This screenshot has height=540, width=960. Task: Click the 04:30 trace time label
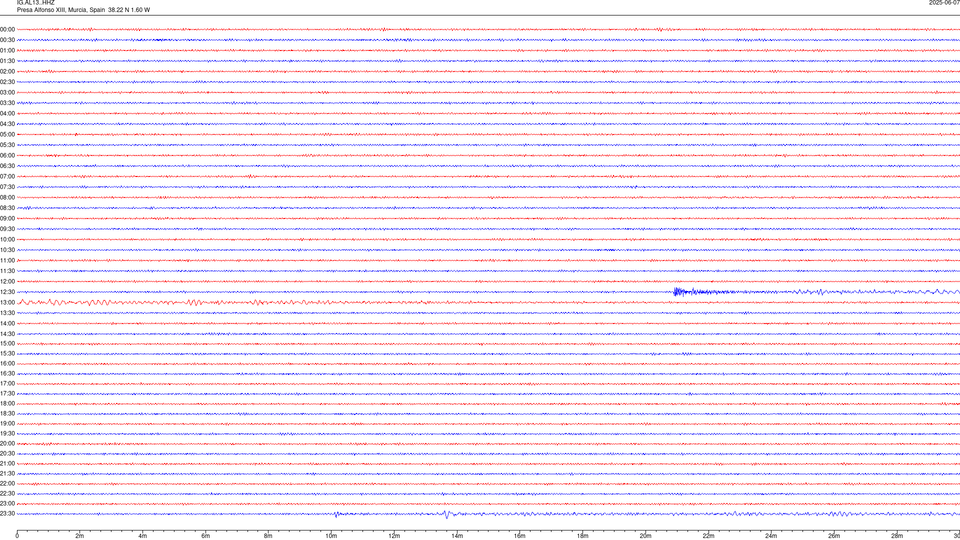point(7,124)
